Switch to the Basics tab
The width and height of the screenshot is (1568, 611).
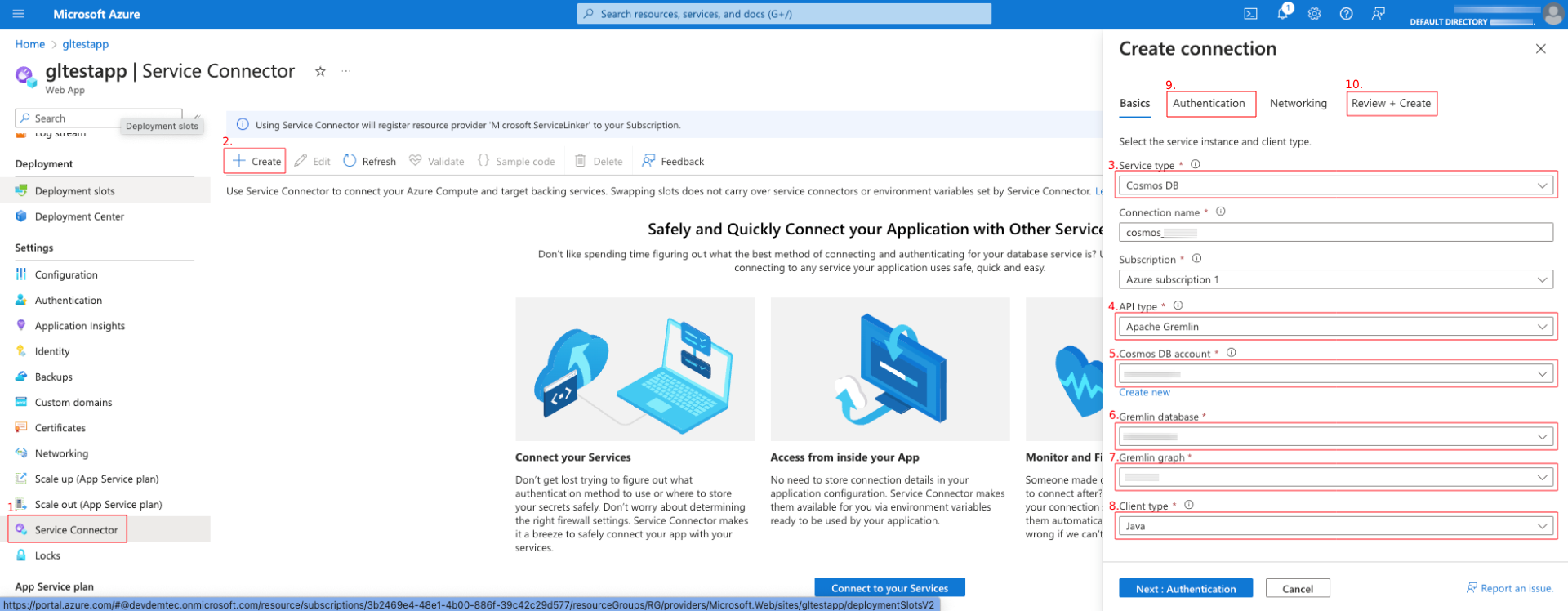pyautogui.click(x=1134, y=103)
